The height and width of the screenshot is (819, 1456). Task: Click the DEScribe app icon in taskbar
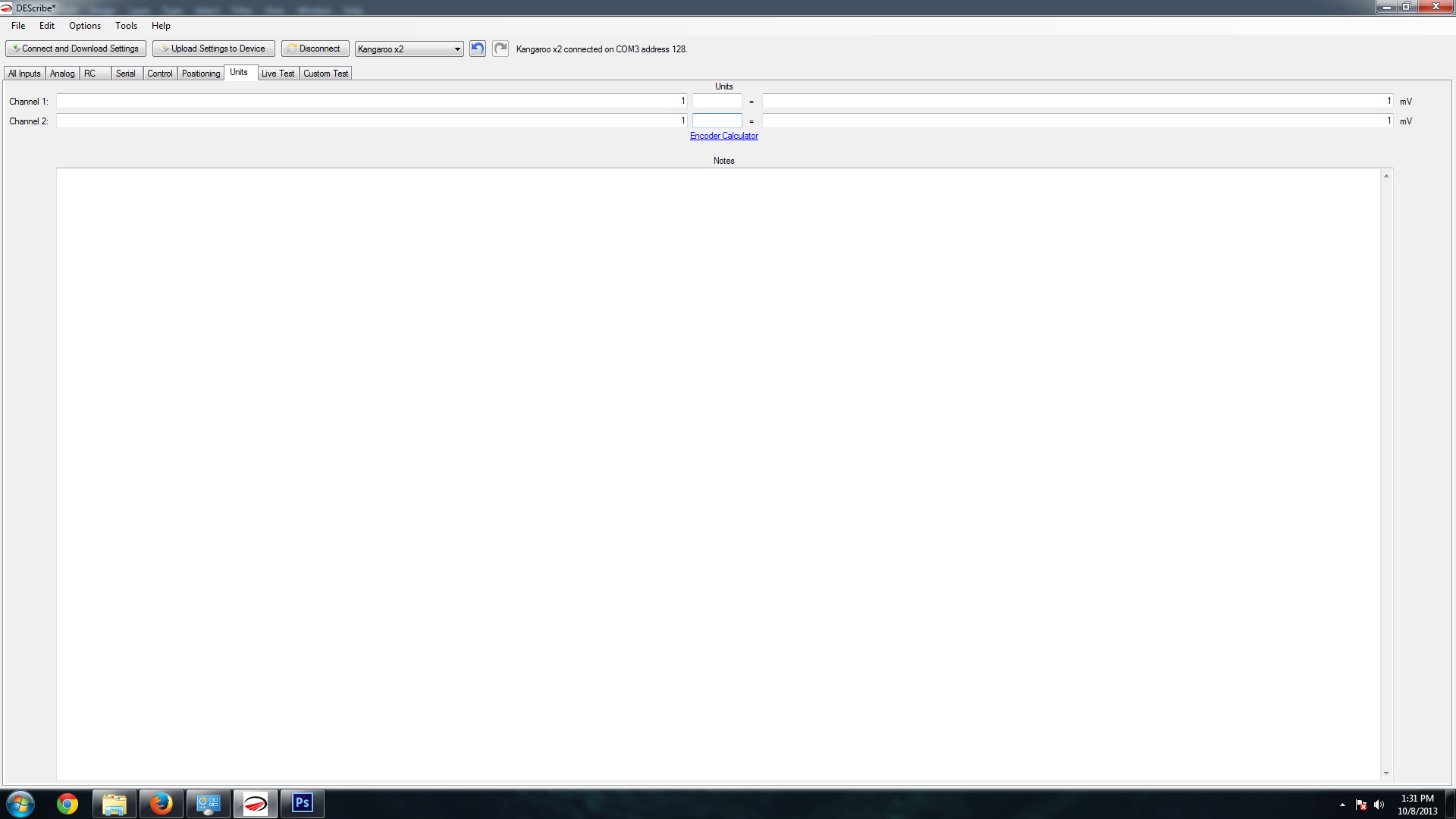pyautogui.click(x=256, y=804)
